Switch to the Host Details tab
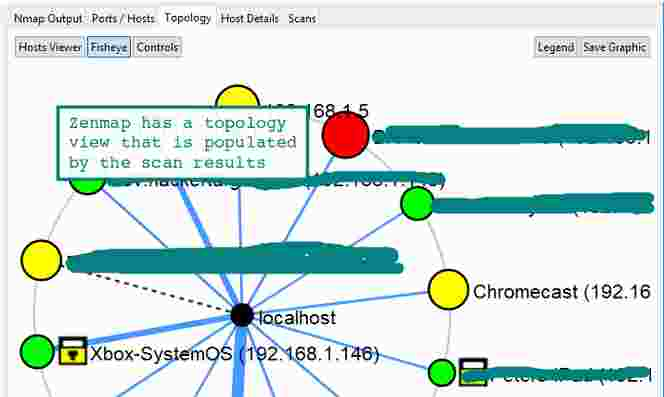 coord(249,19)
